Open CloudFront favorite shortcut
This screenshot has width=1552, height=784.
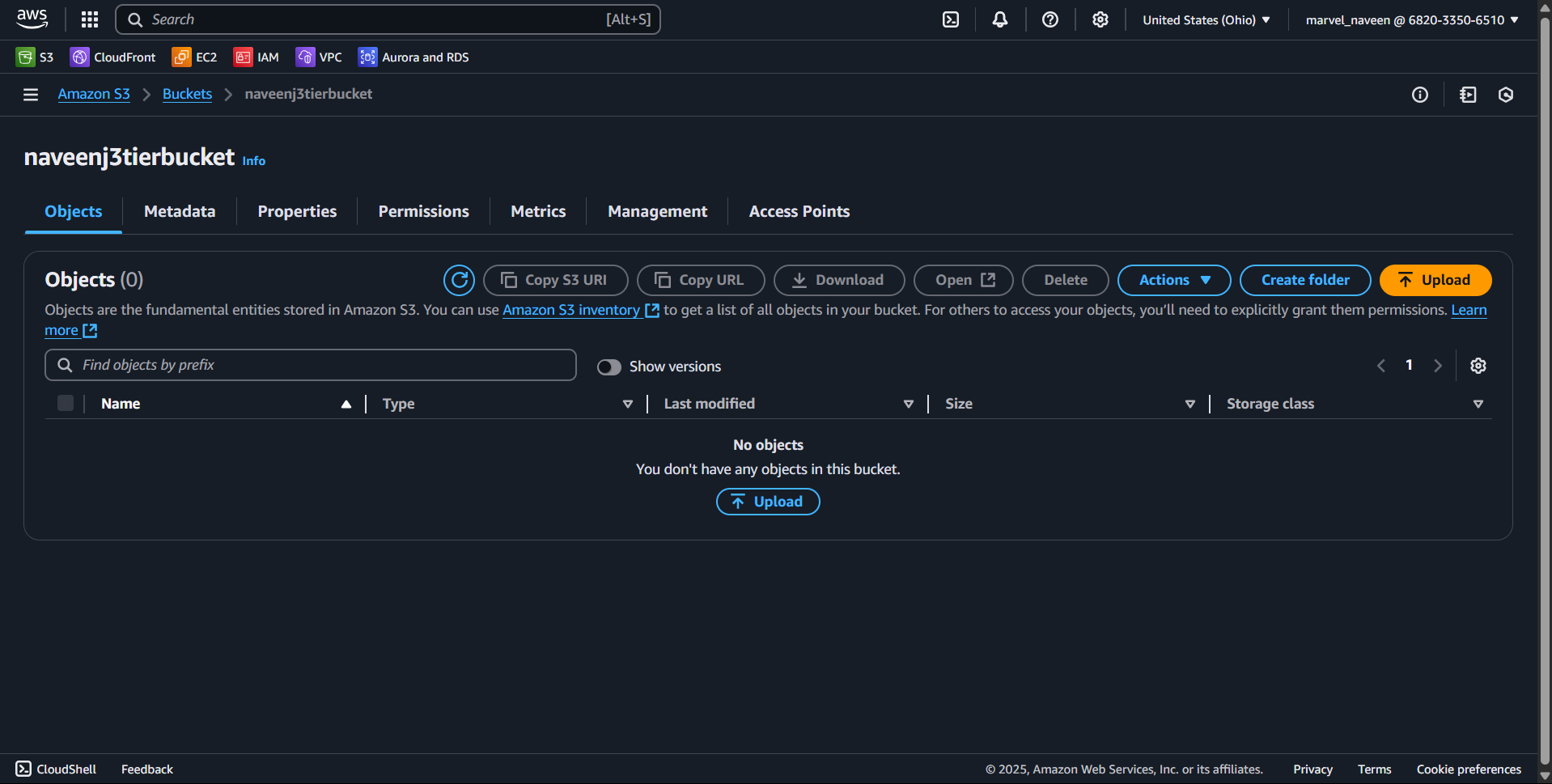[x=113, y=57]
